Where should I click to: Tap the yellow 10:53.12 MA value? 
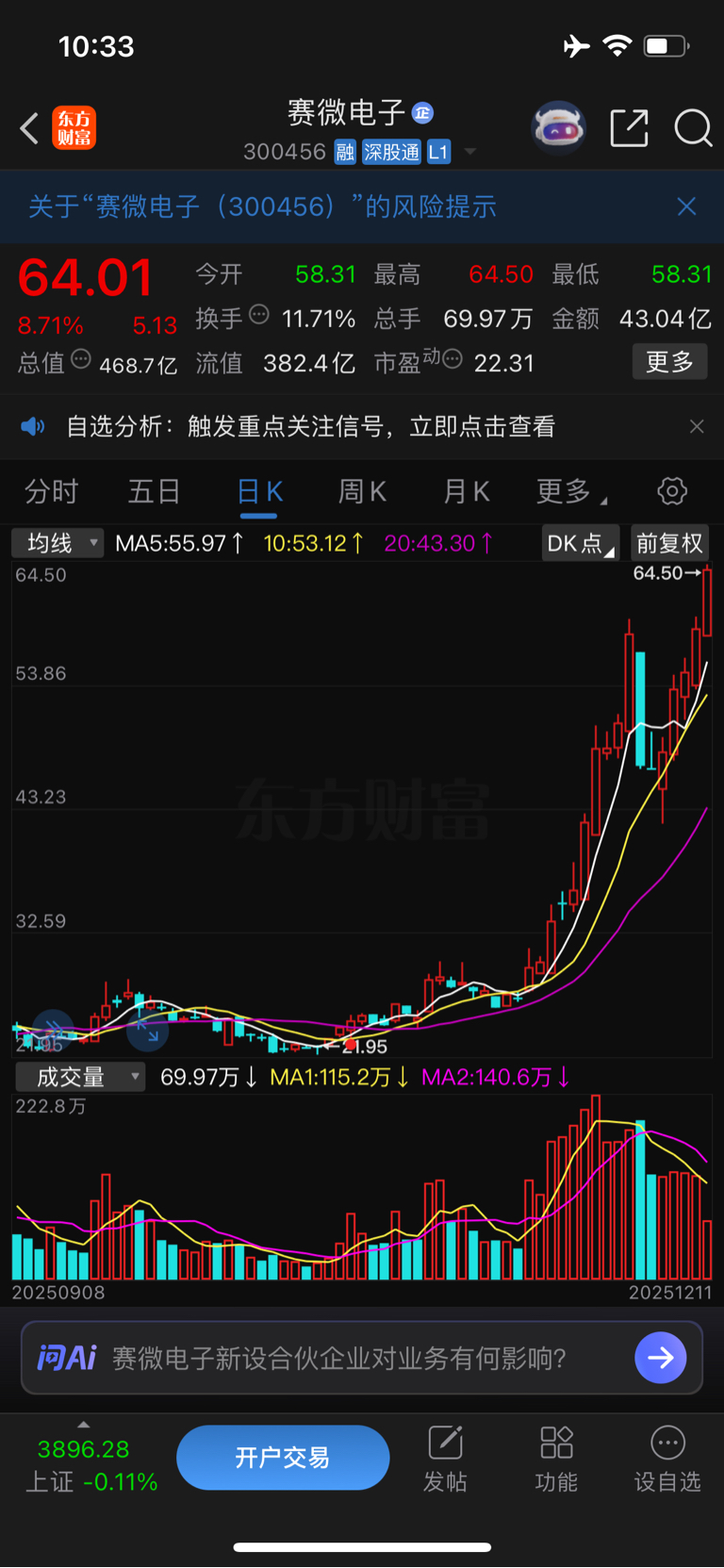[x=314, y=543]
